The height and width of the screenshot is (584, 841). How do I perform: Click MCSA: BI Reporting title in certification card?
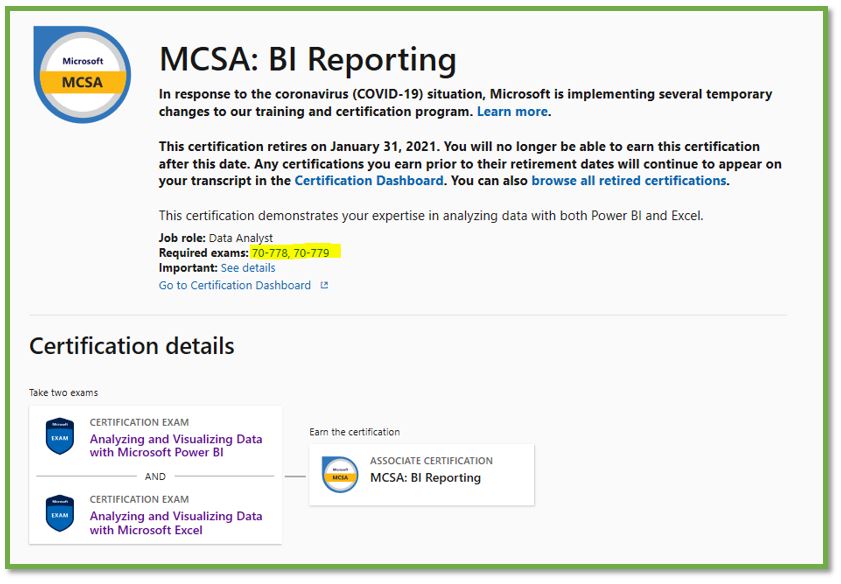[425, 477]
